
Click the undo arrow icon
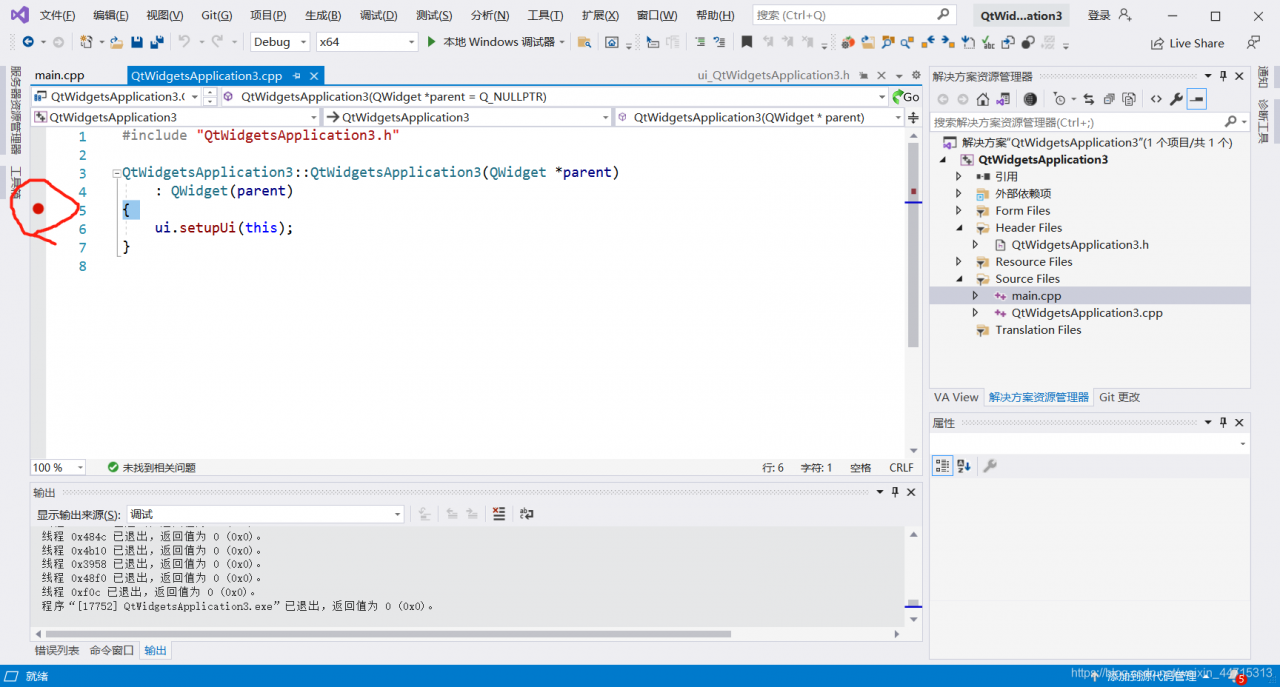pyautogui.click(x=184, y=42)
